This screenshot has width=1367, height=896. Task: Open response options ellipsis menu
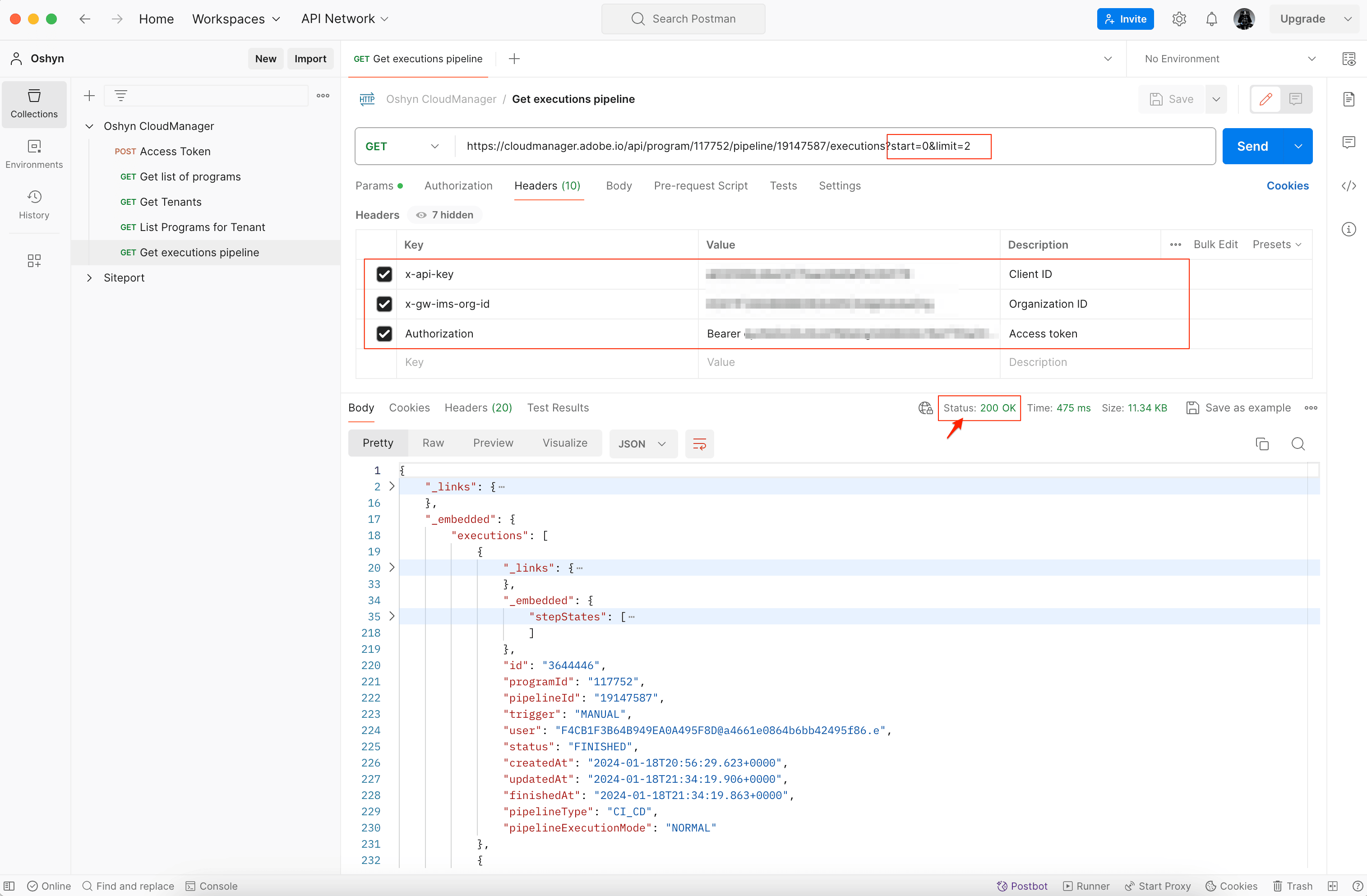point(1311,408)
